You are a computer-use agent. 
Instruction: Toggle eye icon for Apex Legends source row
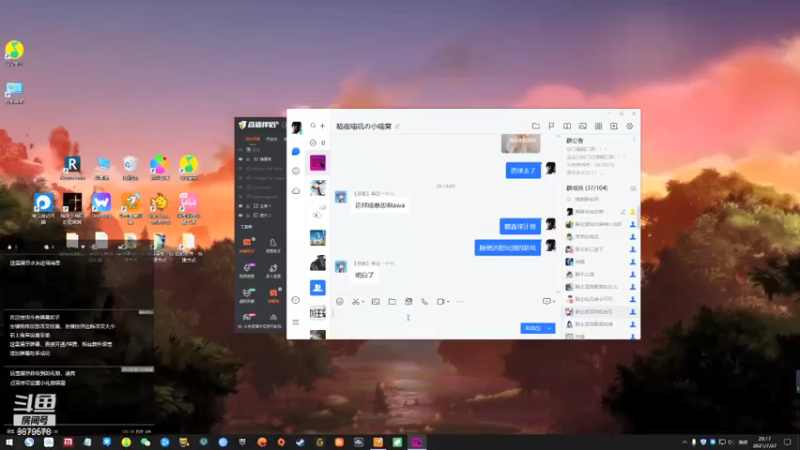pos(241,196)
